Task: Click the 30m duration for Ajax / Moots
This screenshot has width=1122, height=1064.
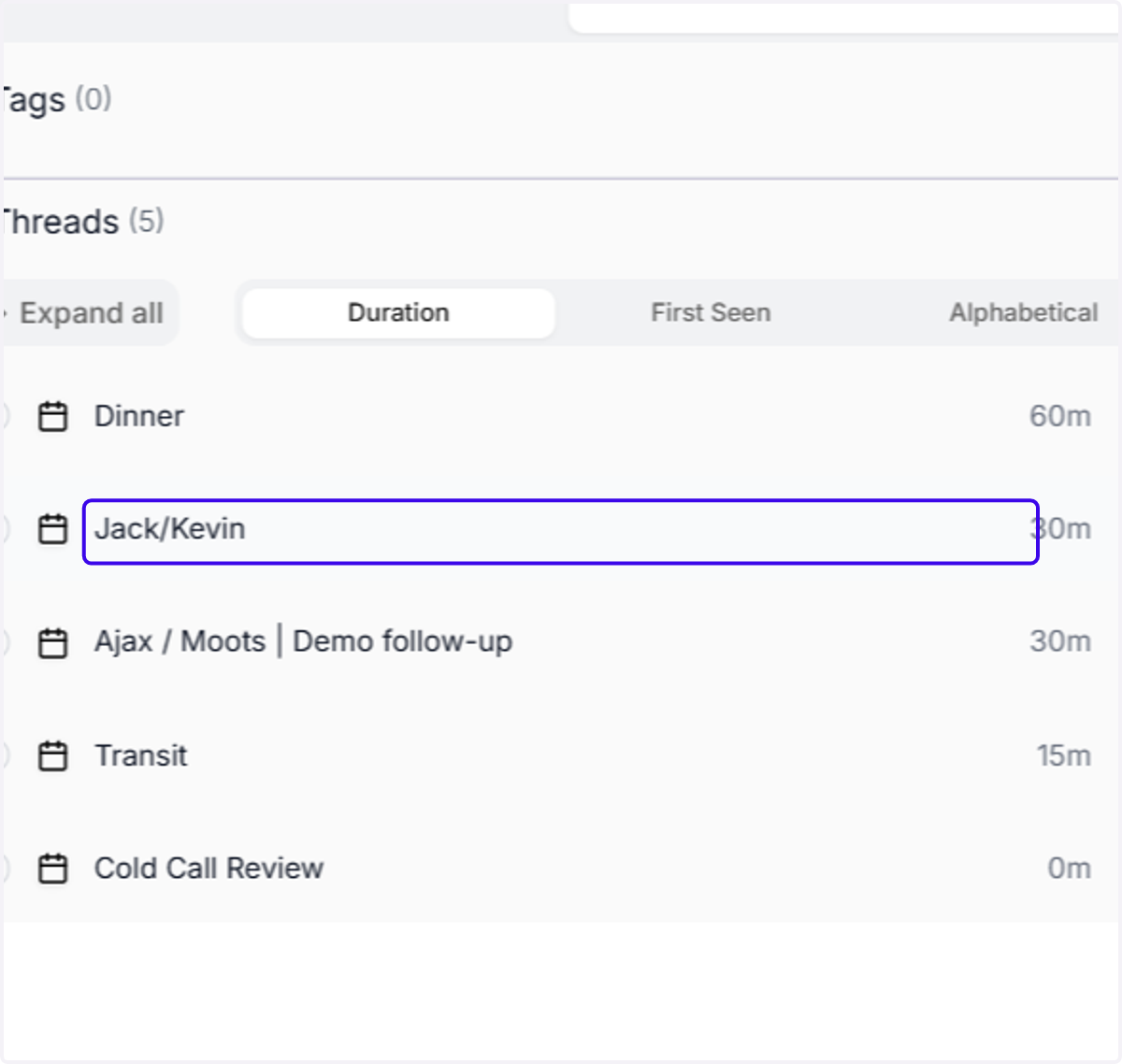Action: pyautogui.click(x=1059, y=641)
